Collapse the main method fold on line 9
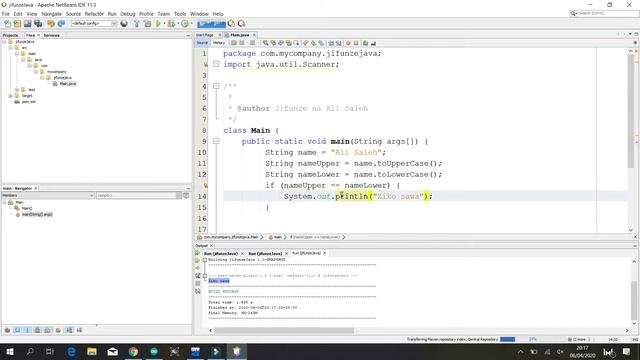 pos(216,141)
